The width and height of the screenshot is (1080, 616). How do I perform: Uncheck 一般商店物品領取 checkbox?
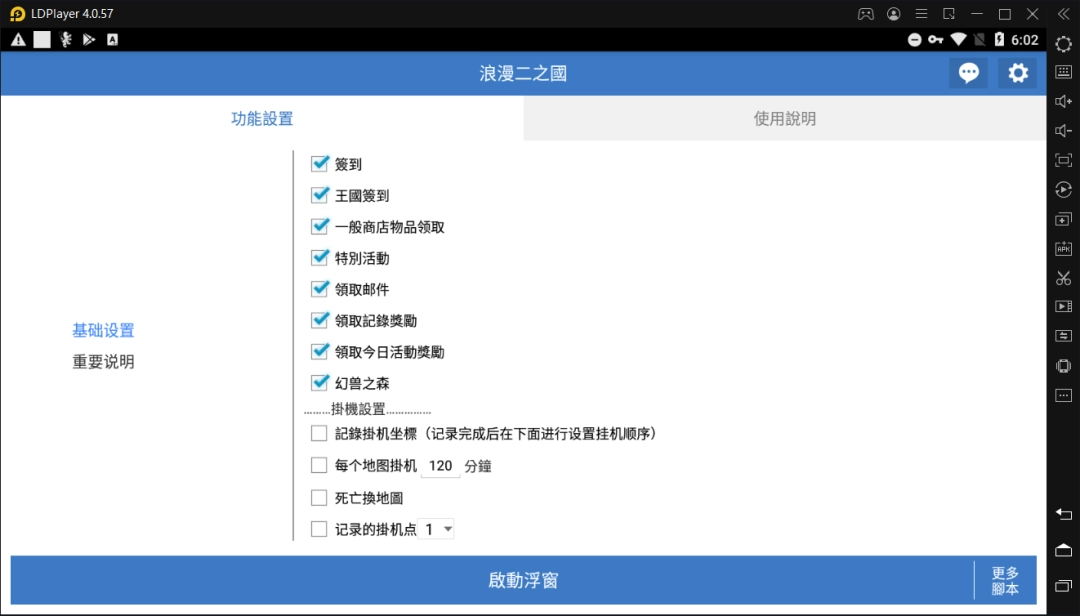point(319,226)
